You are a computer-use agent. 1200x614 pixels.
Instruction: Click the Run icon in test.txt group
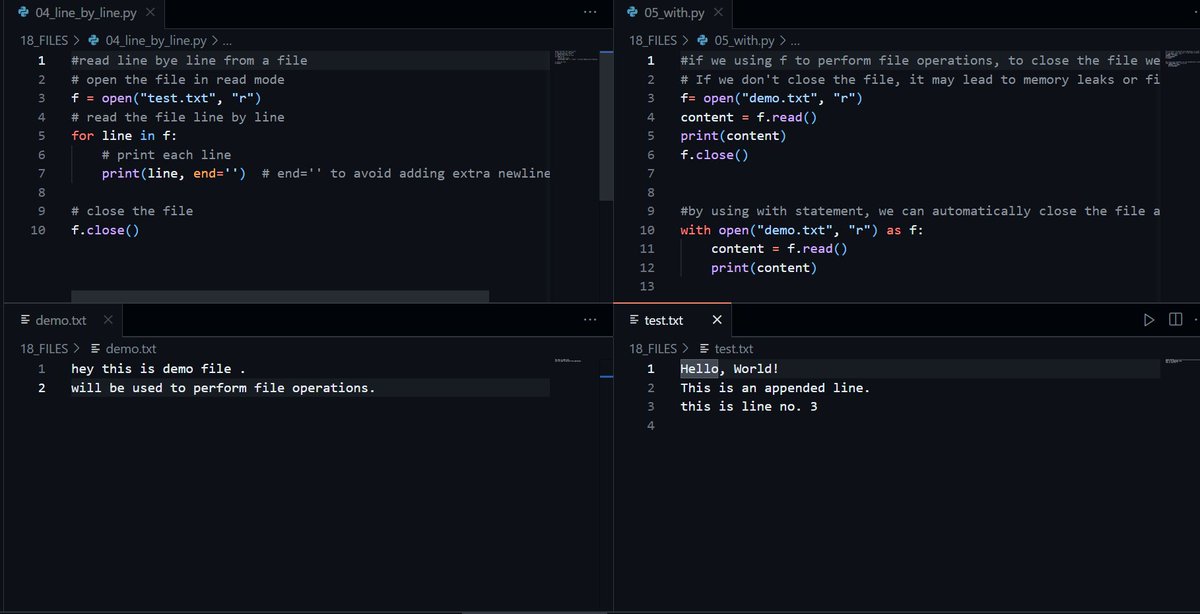click(x=1148, y=320)
